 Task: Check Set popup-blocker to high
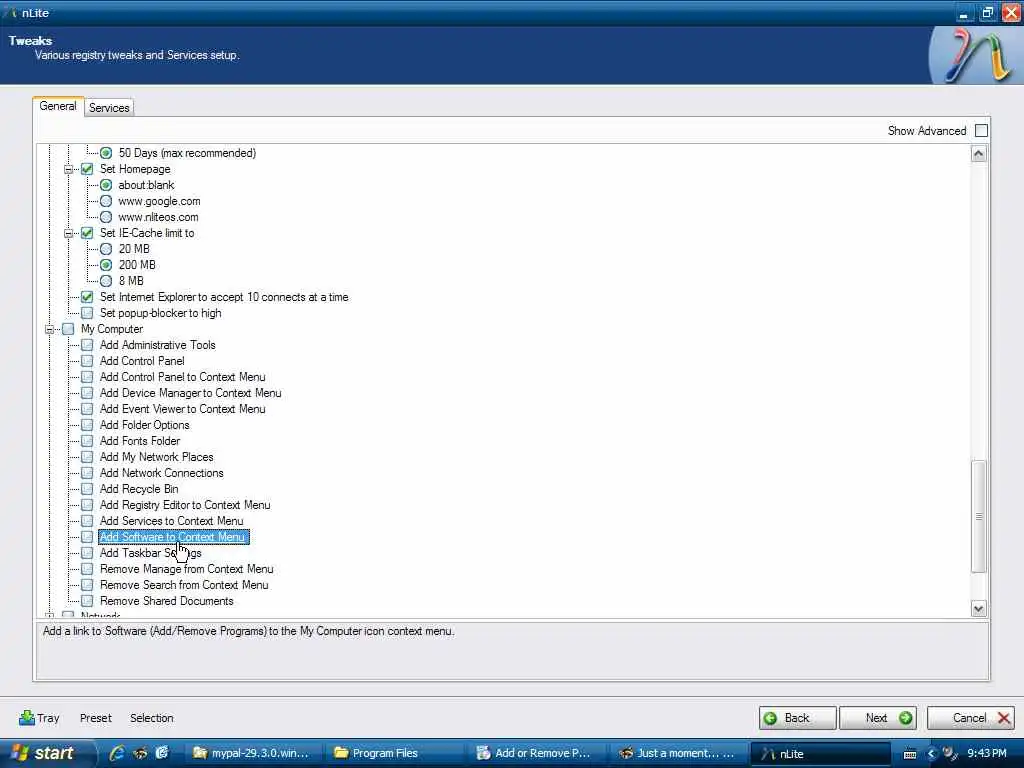point(87,313)
